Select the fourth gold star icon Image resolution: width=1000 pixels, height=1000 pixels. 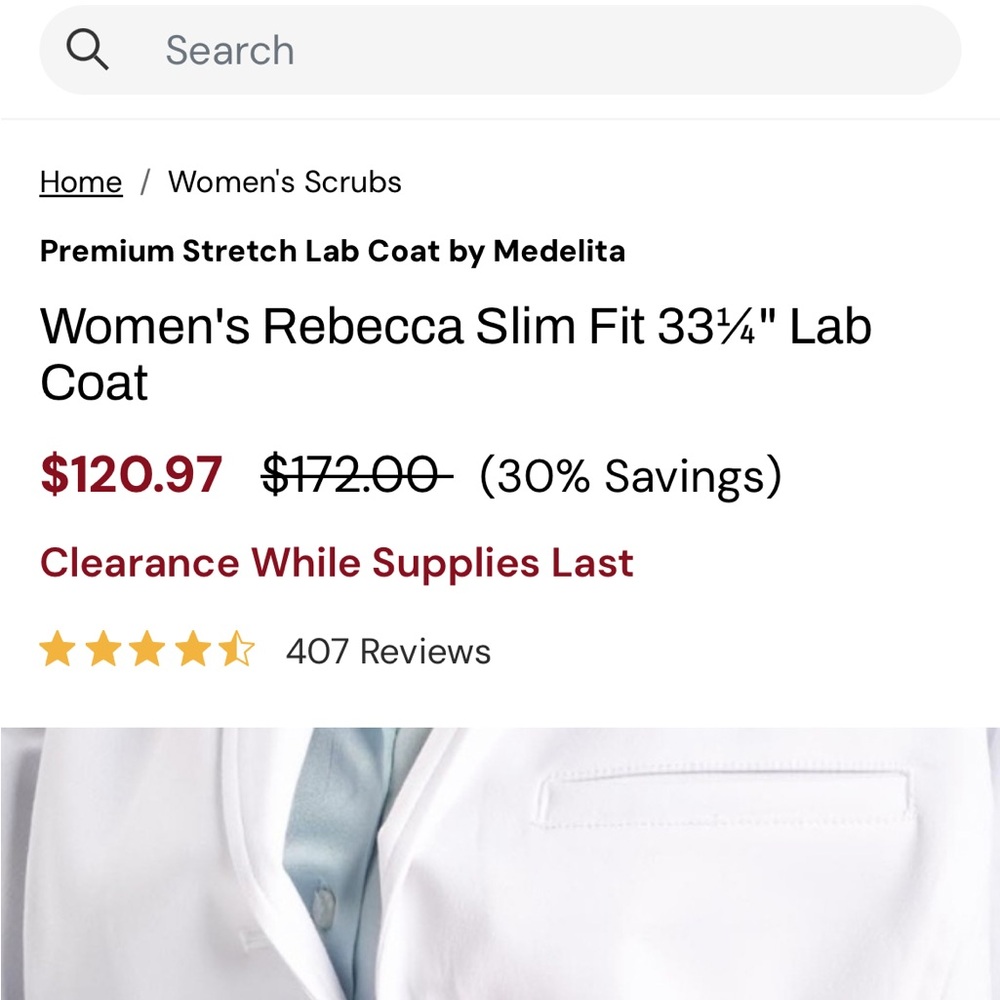tap(193, 650)
